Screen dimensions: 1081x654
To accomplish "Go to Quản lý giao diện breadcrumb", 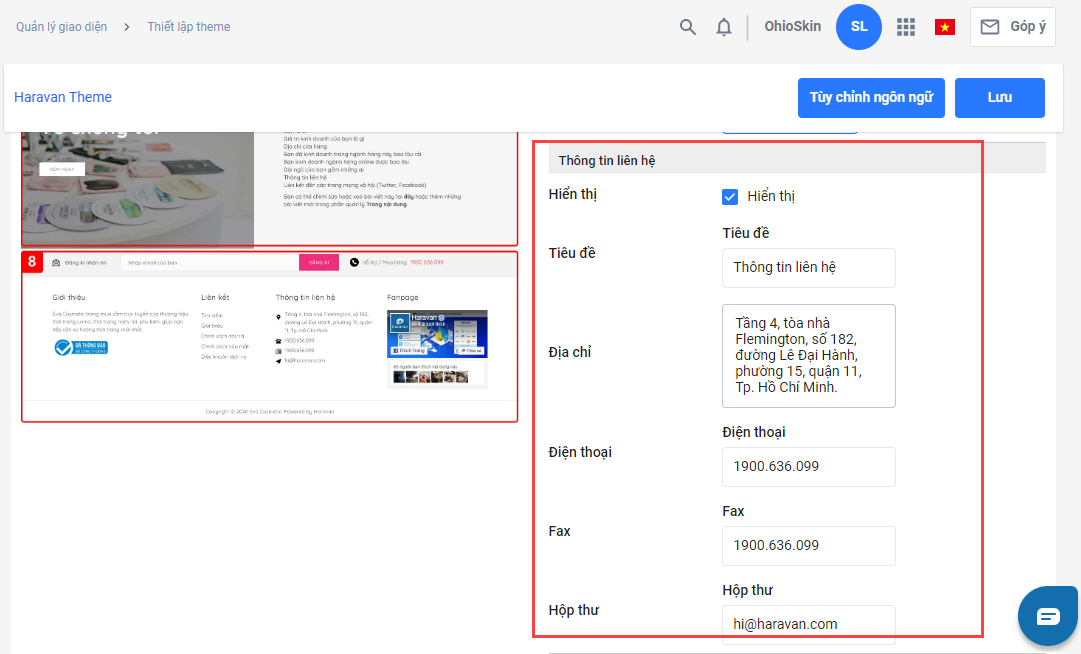I will pos(61,27).
